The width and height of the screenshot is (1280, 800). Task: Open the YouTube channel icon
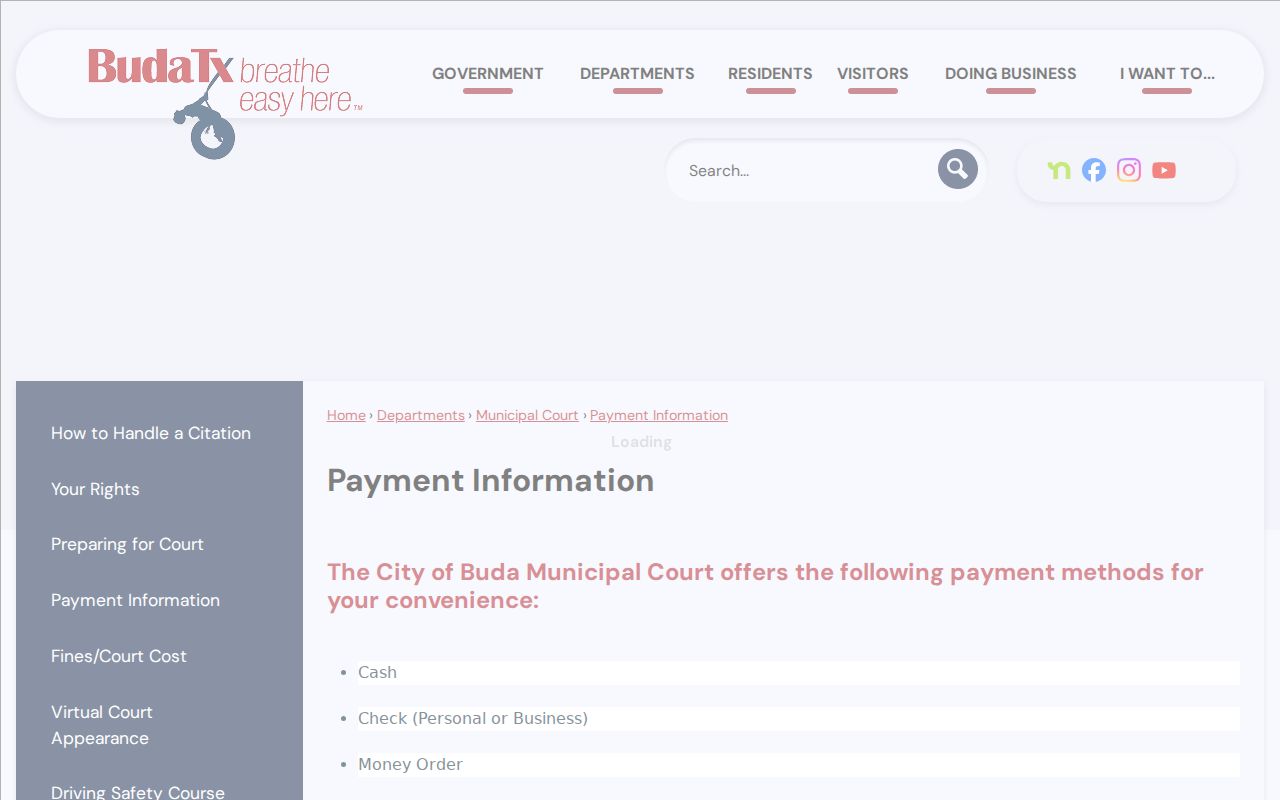coord(1164,170)
